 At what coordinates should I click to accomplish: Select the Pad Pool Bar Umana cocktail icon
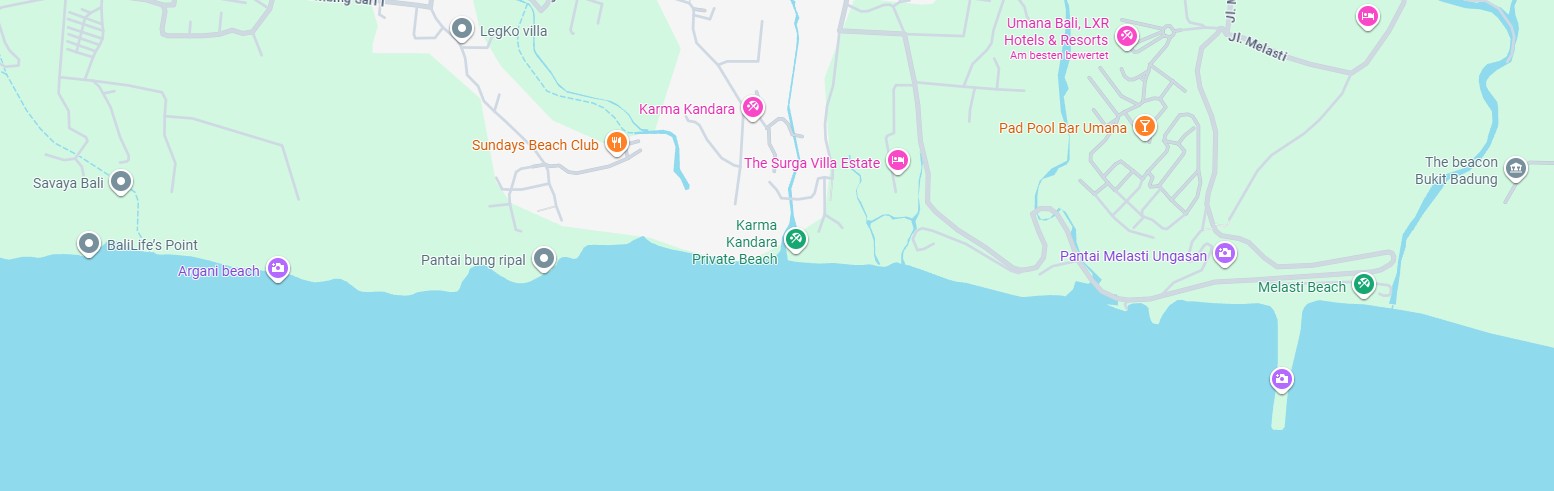[x=1145, y=127]
